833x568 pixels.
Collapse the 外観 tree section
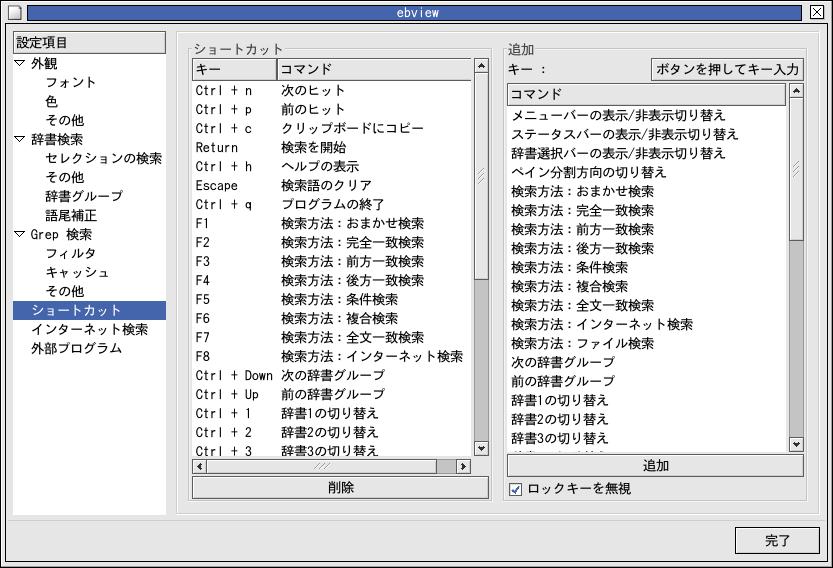pos(21,63)
